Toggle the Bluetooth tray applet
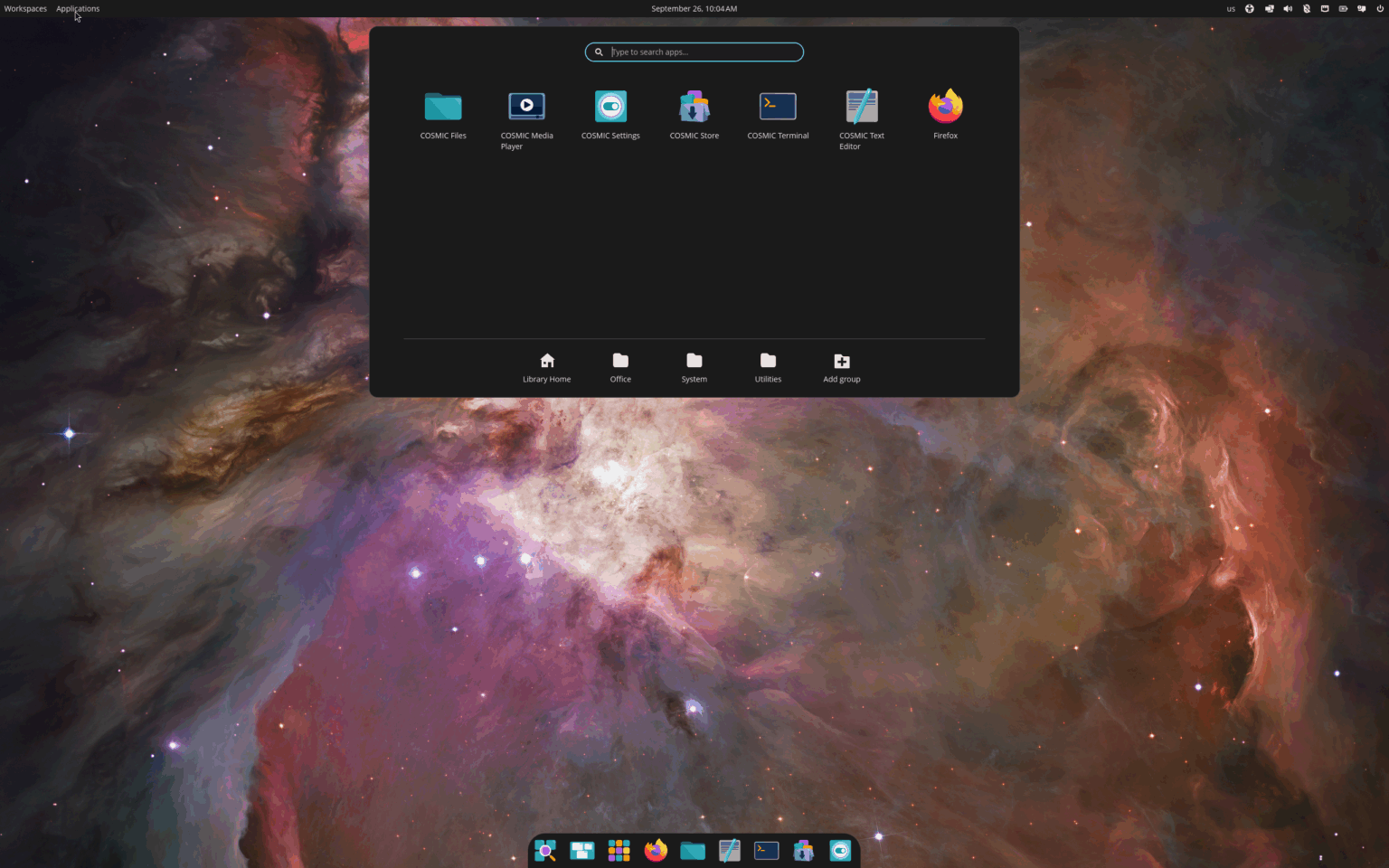 (1307, 8)
